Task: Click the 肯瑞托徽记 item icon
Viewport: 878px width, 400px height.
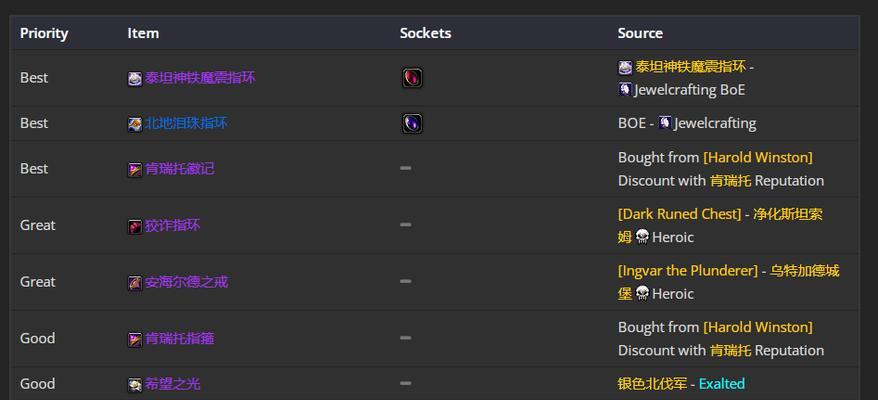Action: click(x=135, y=170)
